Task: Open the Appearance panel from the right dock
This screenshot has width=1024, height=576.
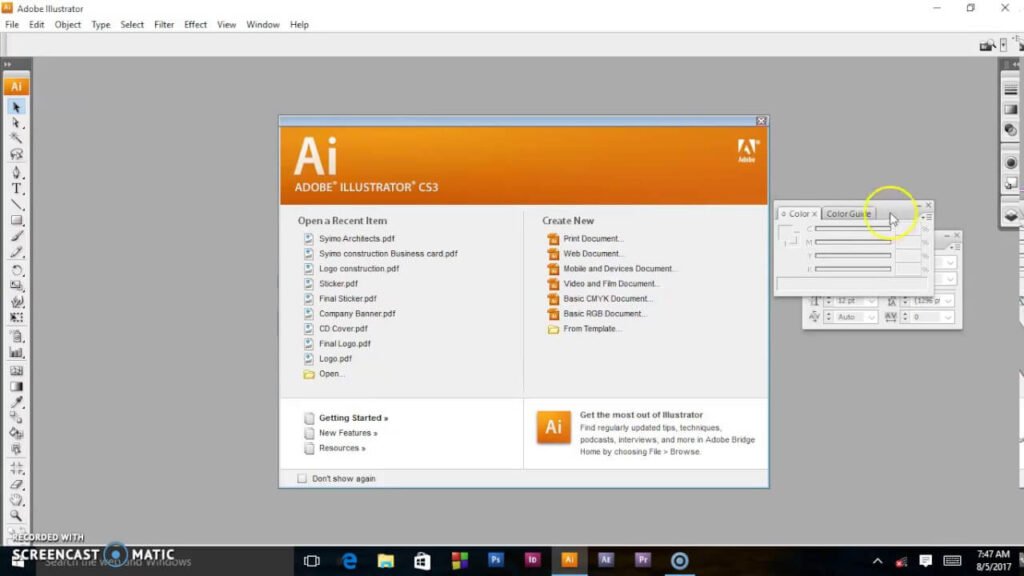Action: pyautogui.click(x=1010, y=163)
